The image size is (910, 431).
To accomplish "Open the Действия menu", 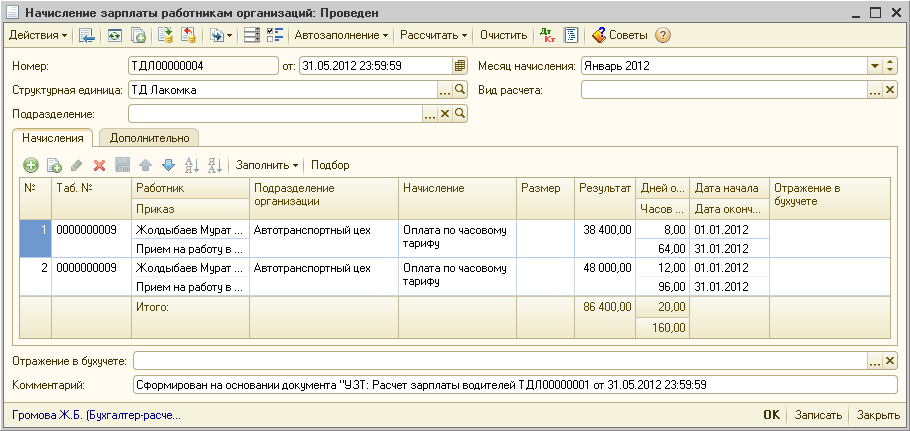I will pyautogui.click(x=38, y=35).
